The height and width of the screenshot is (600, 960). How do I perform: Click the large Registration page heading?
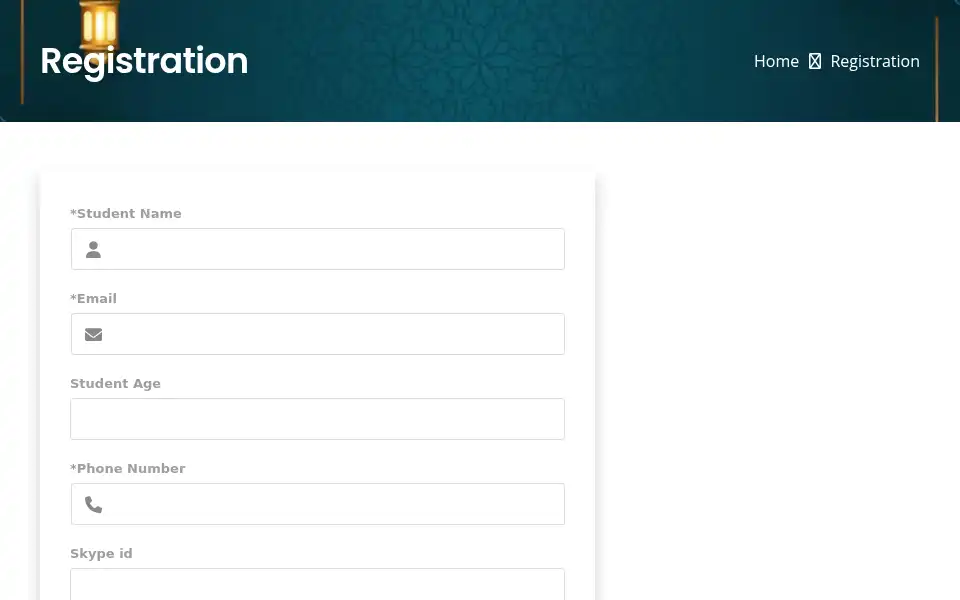[x=144, y=62]
